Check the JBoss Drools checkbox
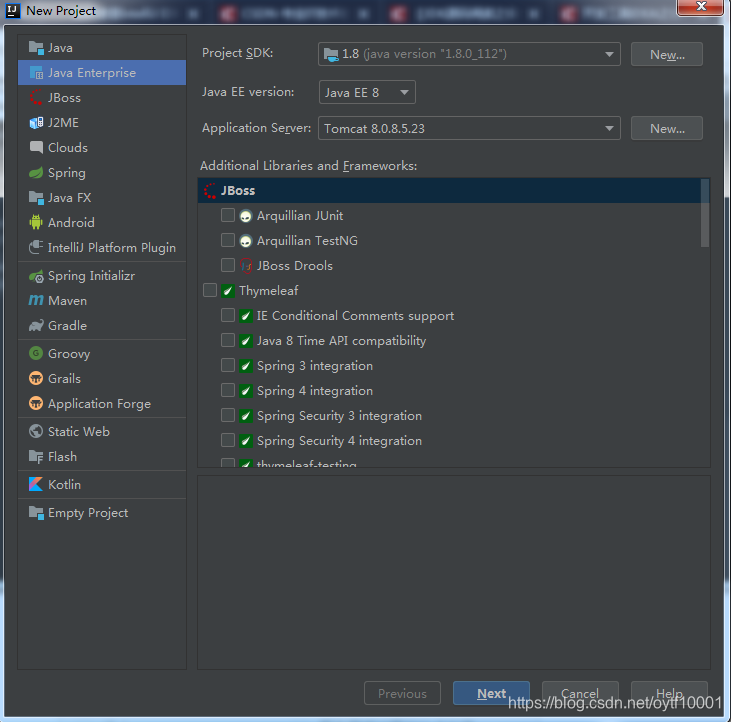 coord(228,265)
